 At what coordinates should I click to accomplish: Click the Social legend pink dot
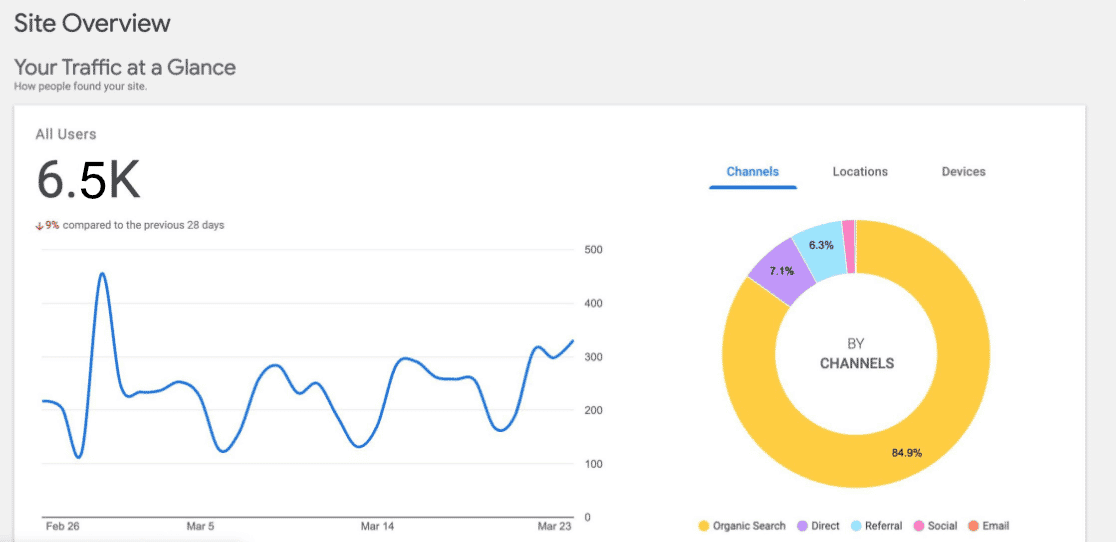pos(918,526)
